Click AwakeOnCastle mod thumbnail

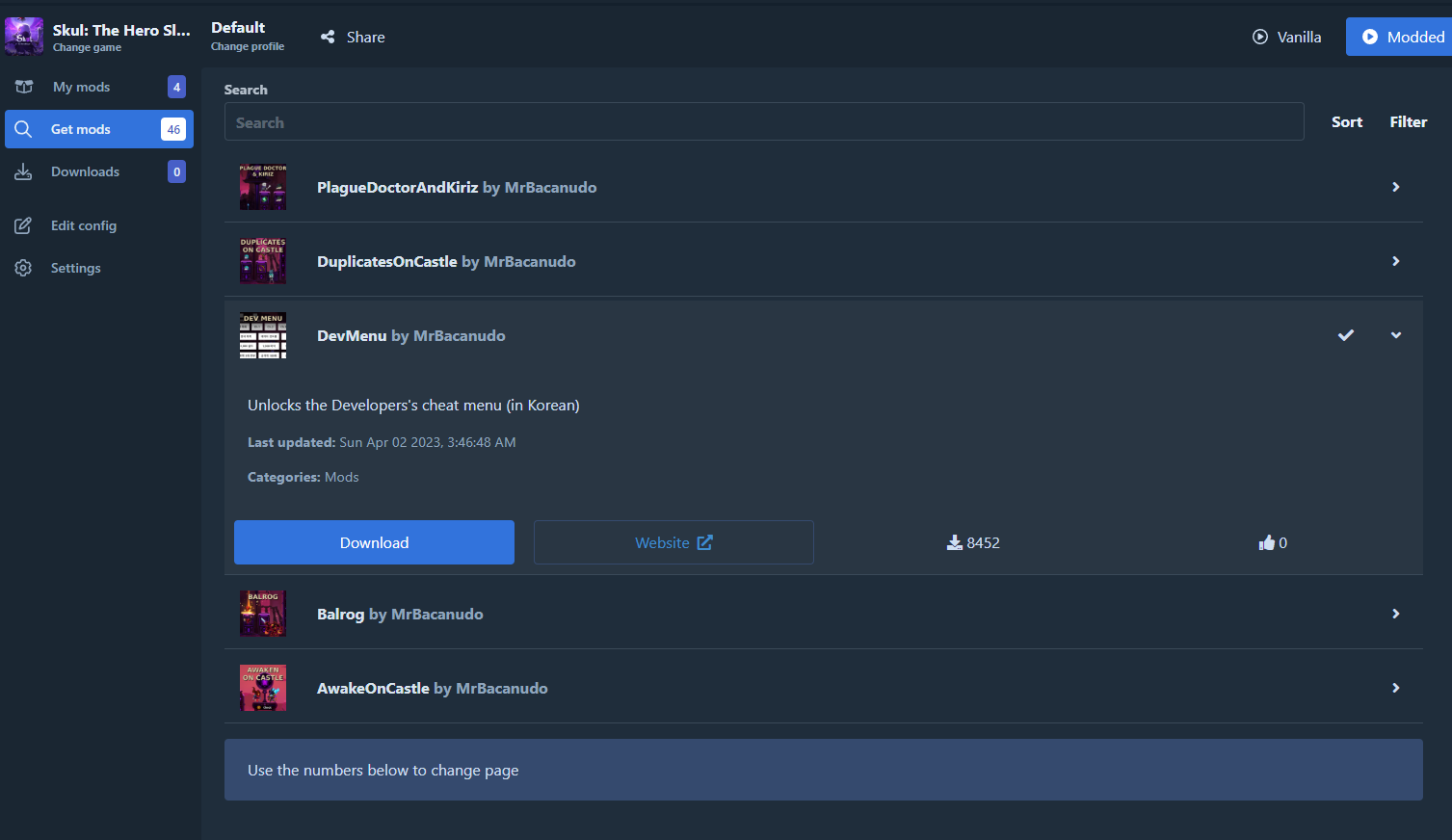tap(263, 688)
